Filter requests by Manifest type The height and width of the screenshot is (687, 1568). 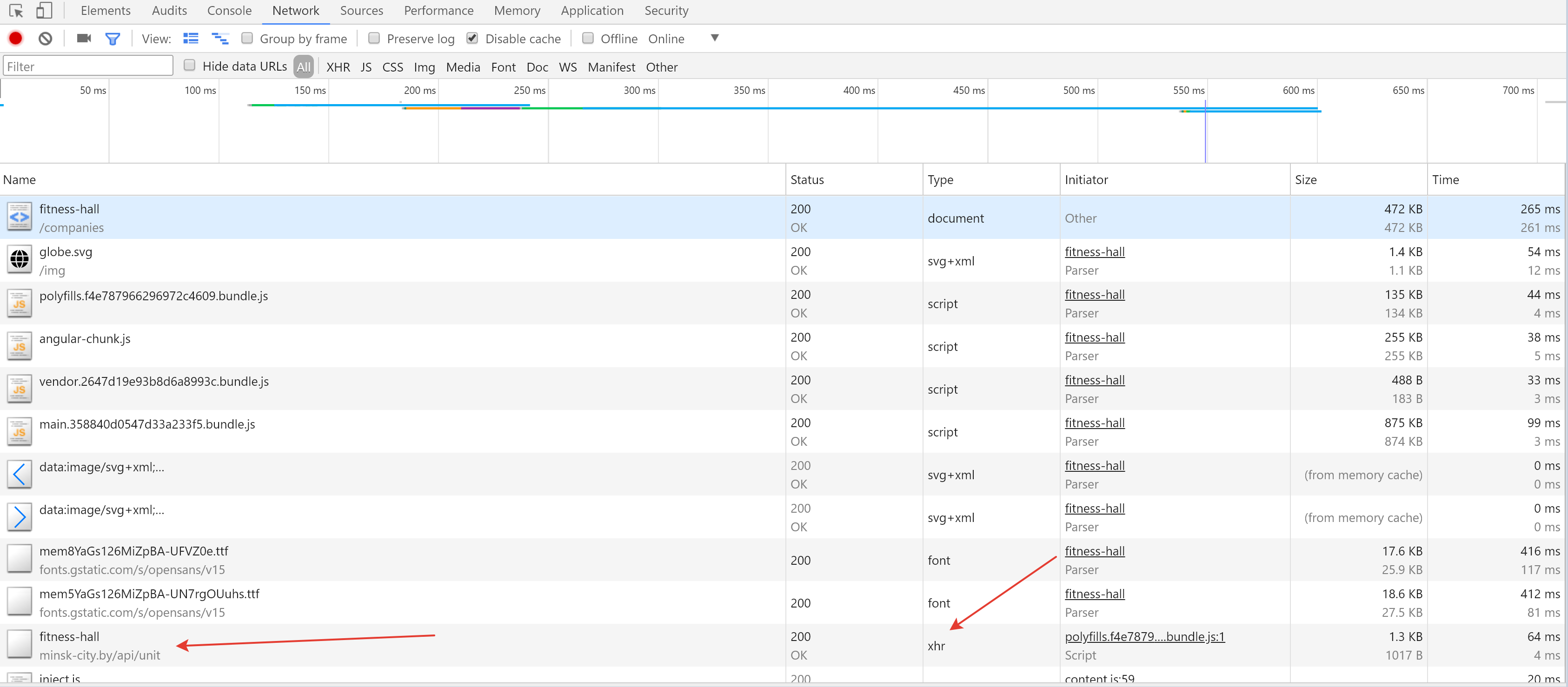[611, 67]
